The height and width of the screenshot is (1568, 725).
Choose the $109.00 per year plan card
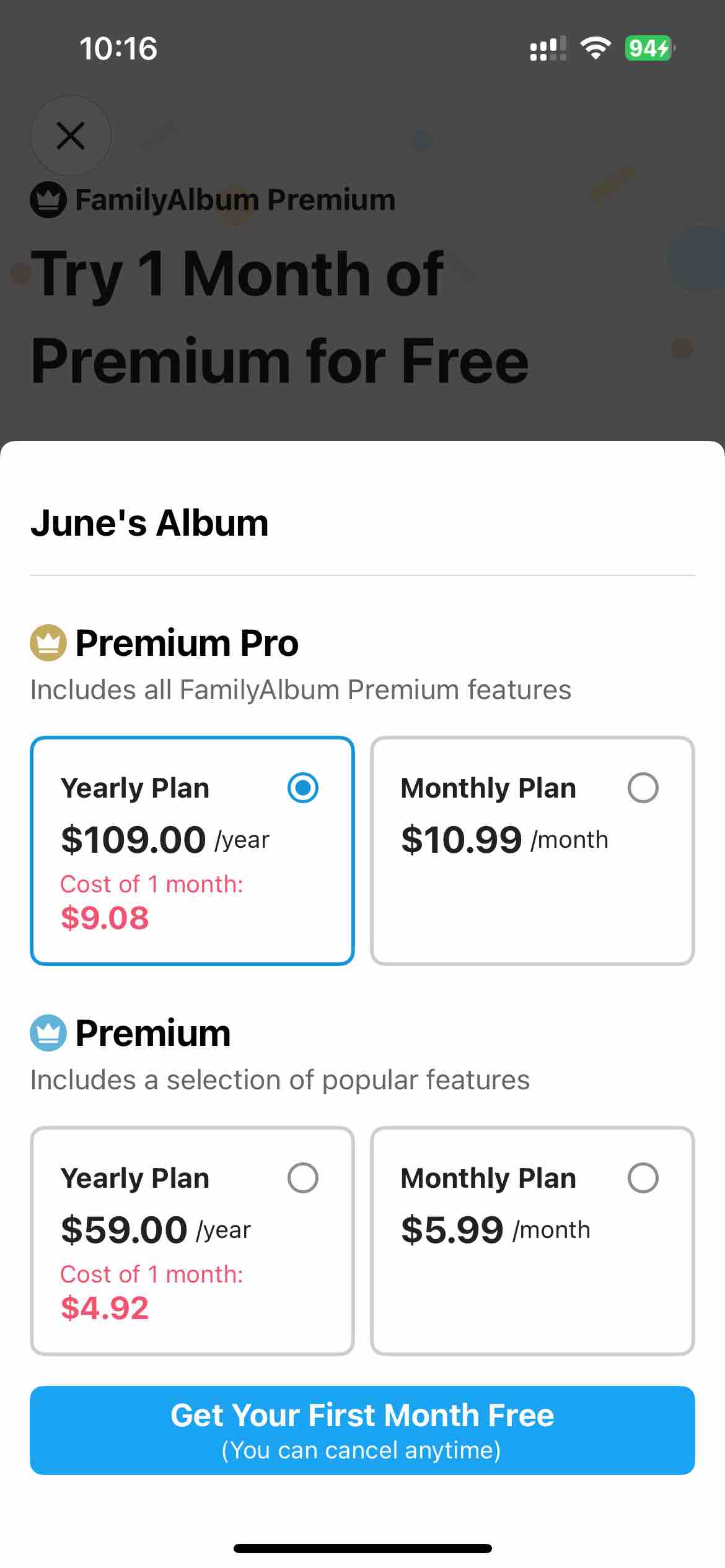coord(192,850)
